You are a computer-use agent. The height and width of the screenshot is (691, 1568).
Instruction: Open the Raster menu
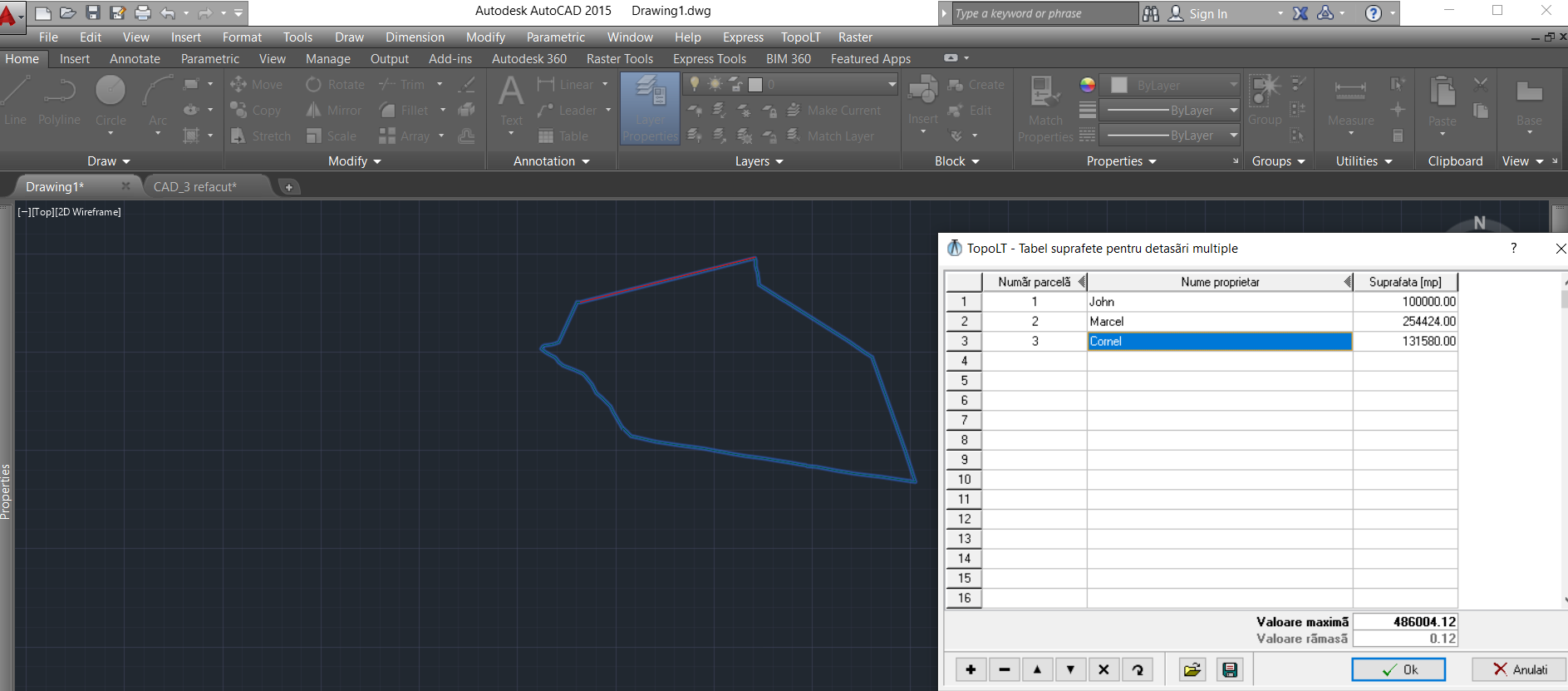pyautogui.click(x=855, y=37)
